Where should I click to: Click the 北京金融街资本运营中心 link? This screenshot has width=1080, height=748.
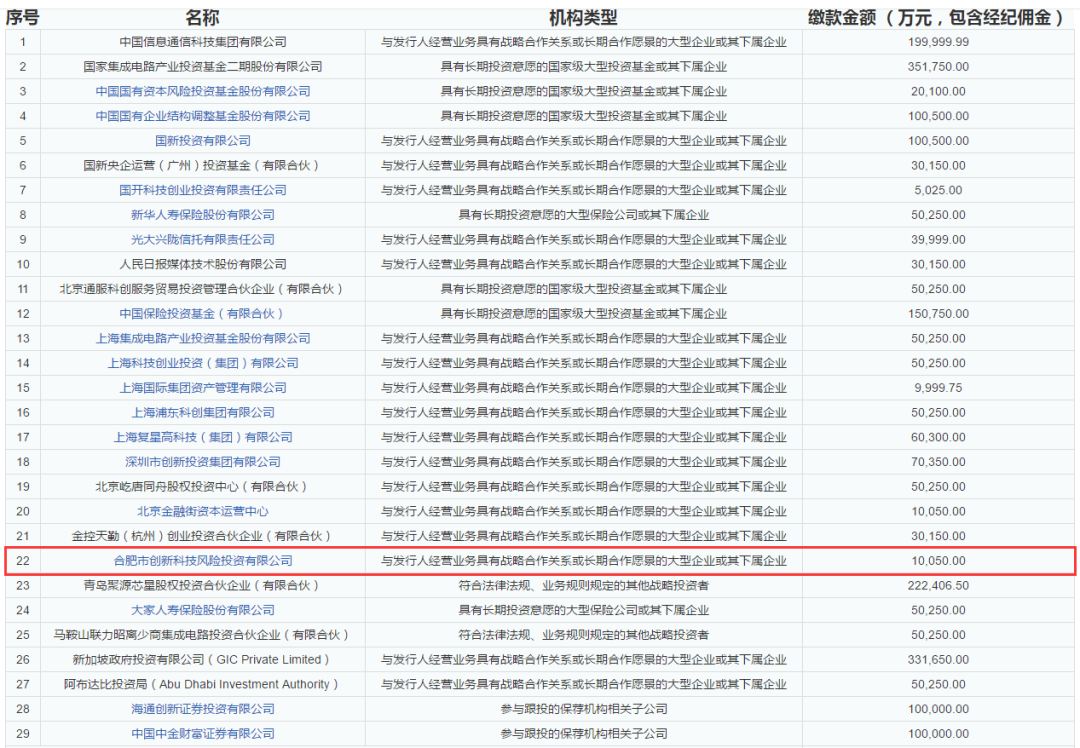(203, 511)
